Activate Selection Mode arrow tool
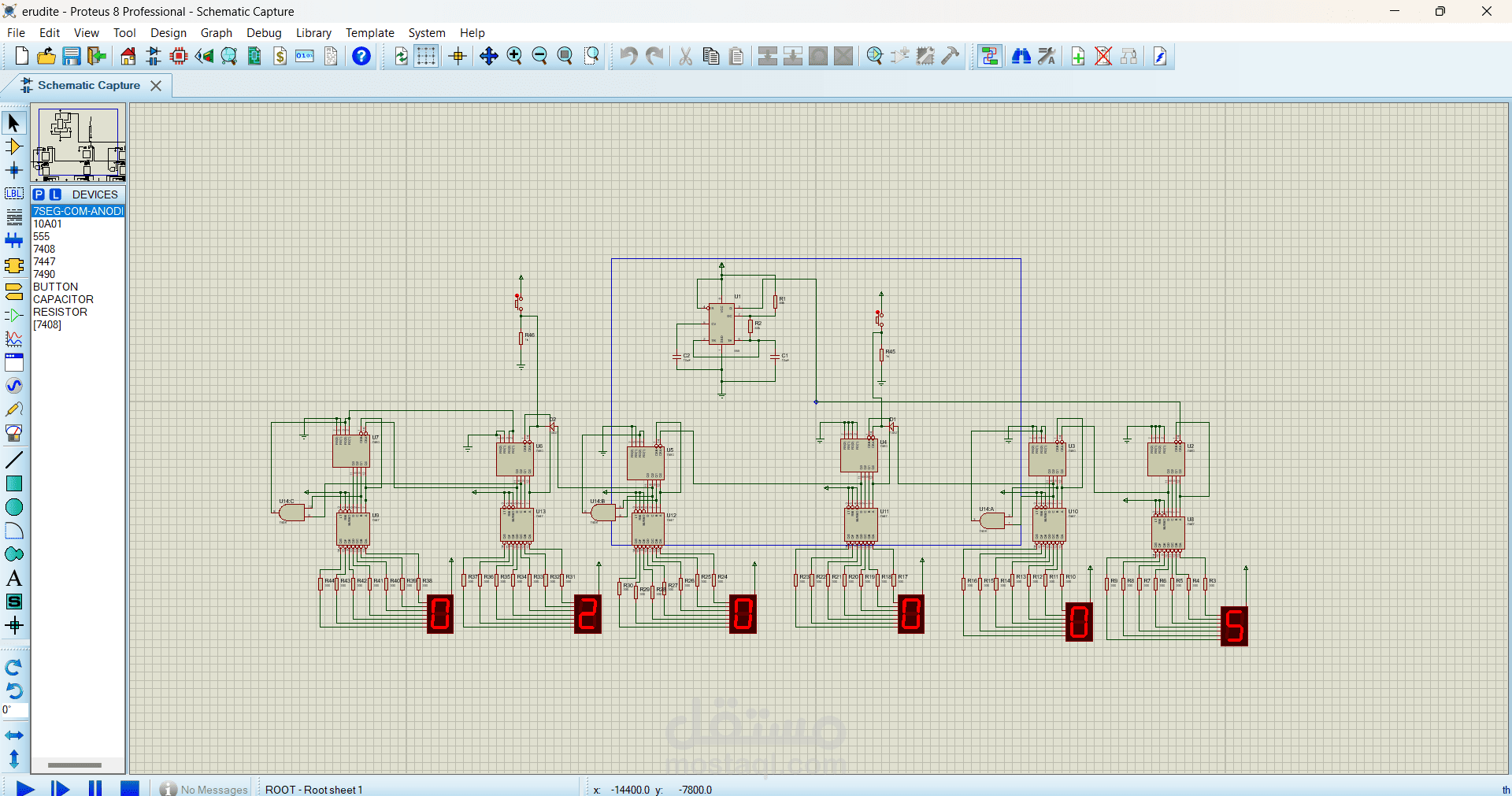 14,123
